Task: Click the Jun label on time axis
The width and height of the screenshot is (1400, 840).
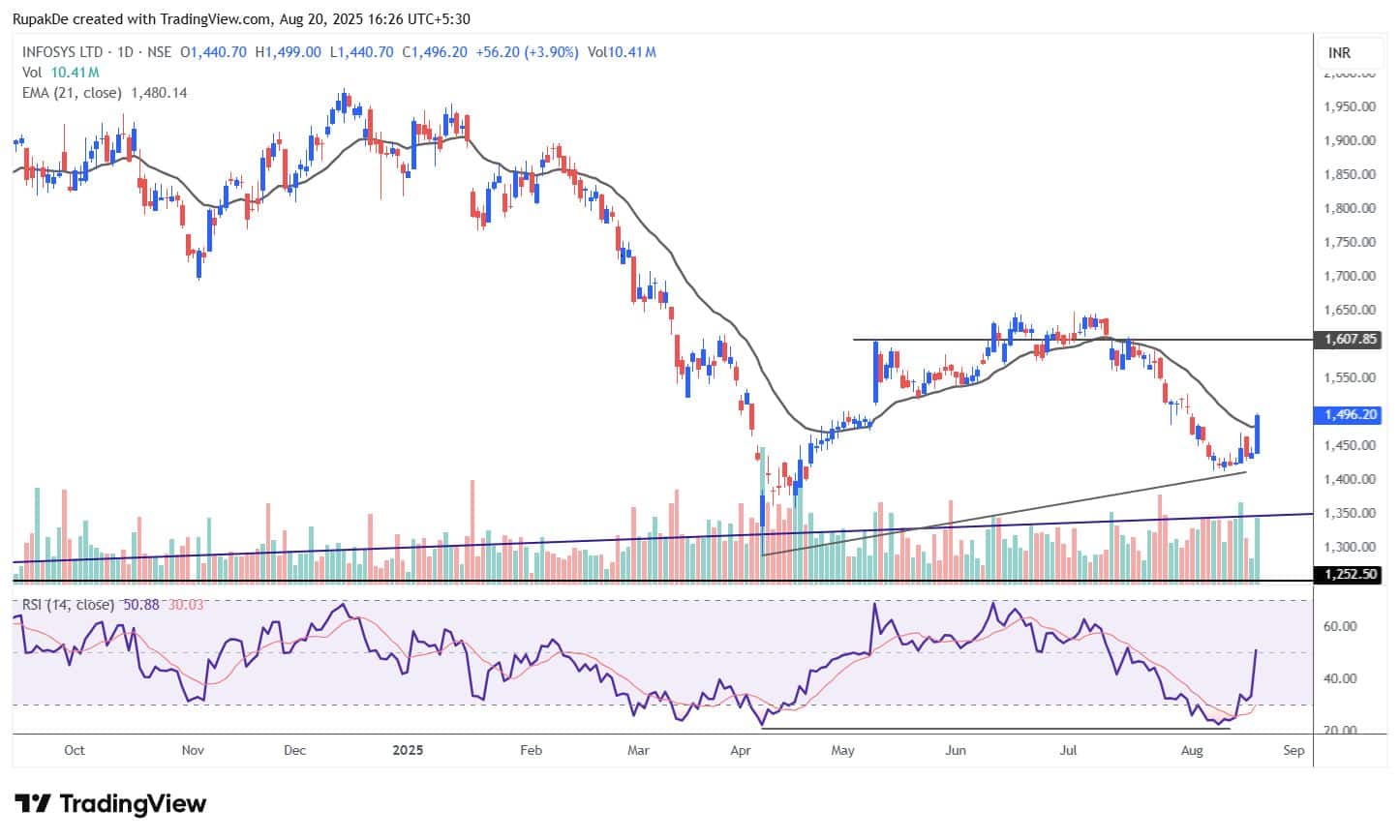Action: [x=956, y=750]
